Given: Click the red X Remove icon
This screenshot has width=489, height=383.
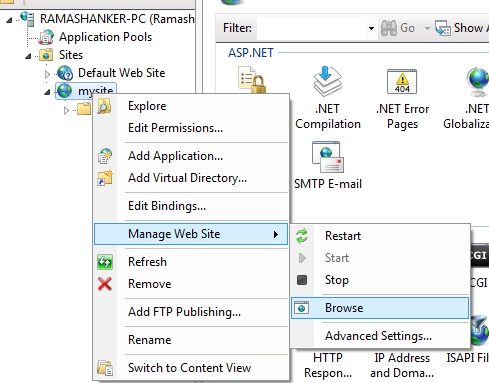Looking at the screenshot, I should tap(105, 284).
